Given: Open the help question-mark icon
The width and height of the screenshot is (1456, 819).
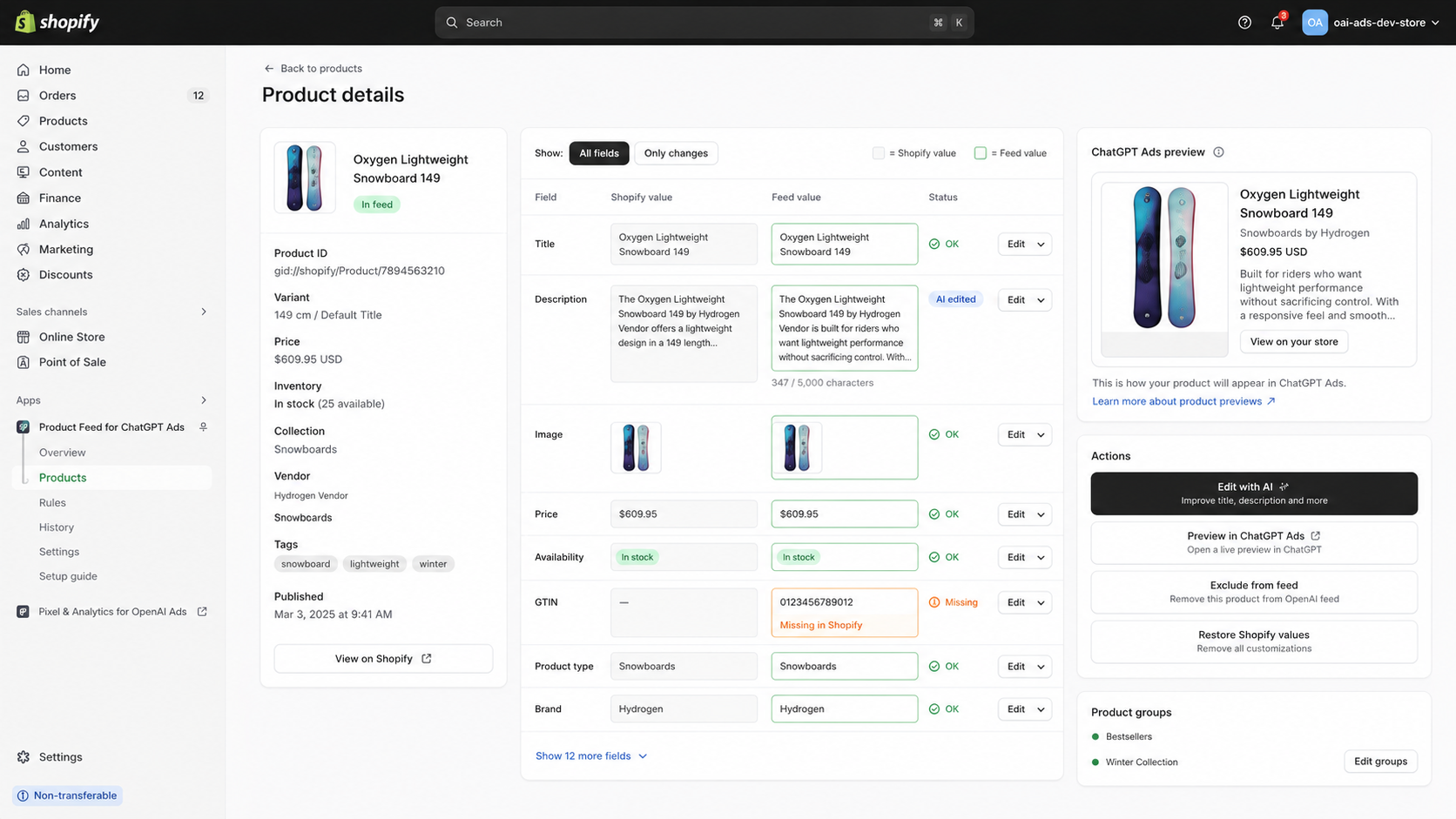Looking at the screenshot, I should pyautogui.click(x=1244, y=23).
